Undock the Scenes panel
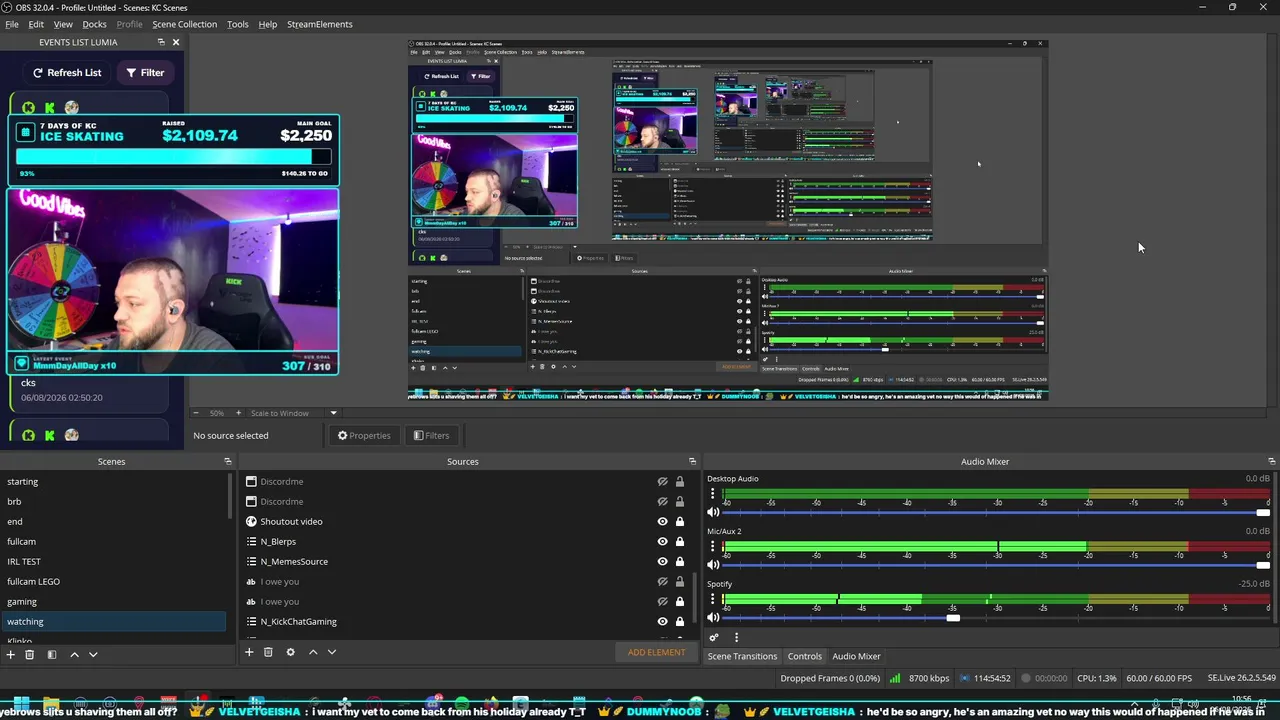The image size is (1280, 720). pos(228,462)
